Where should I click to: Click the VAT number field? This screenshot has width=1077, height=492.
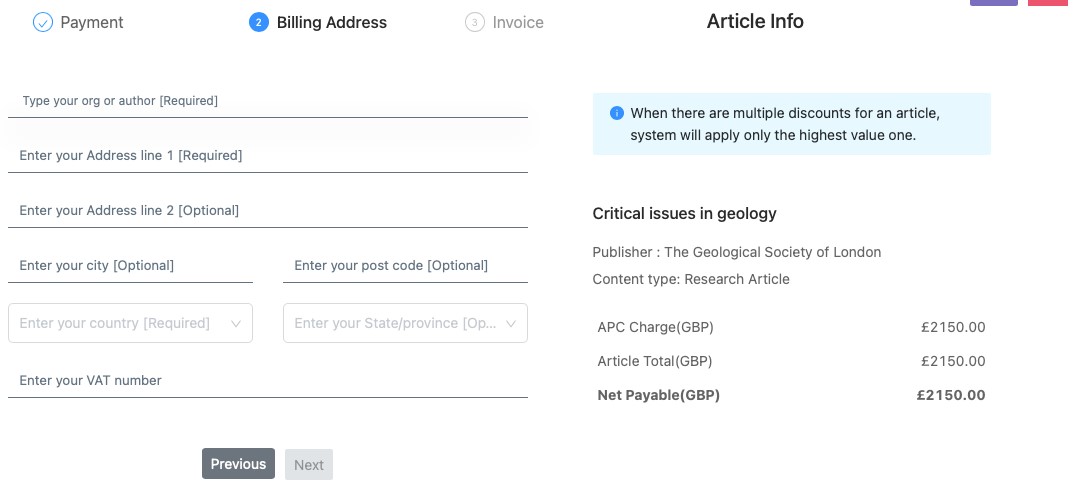tap(267, 381)
